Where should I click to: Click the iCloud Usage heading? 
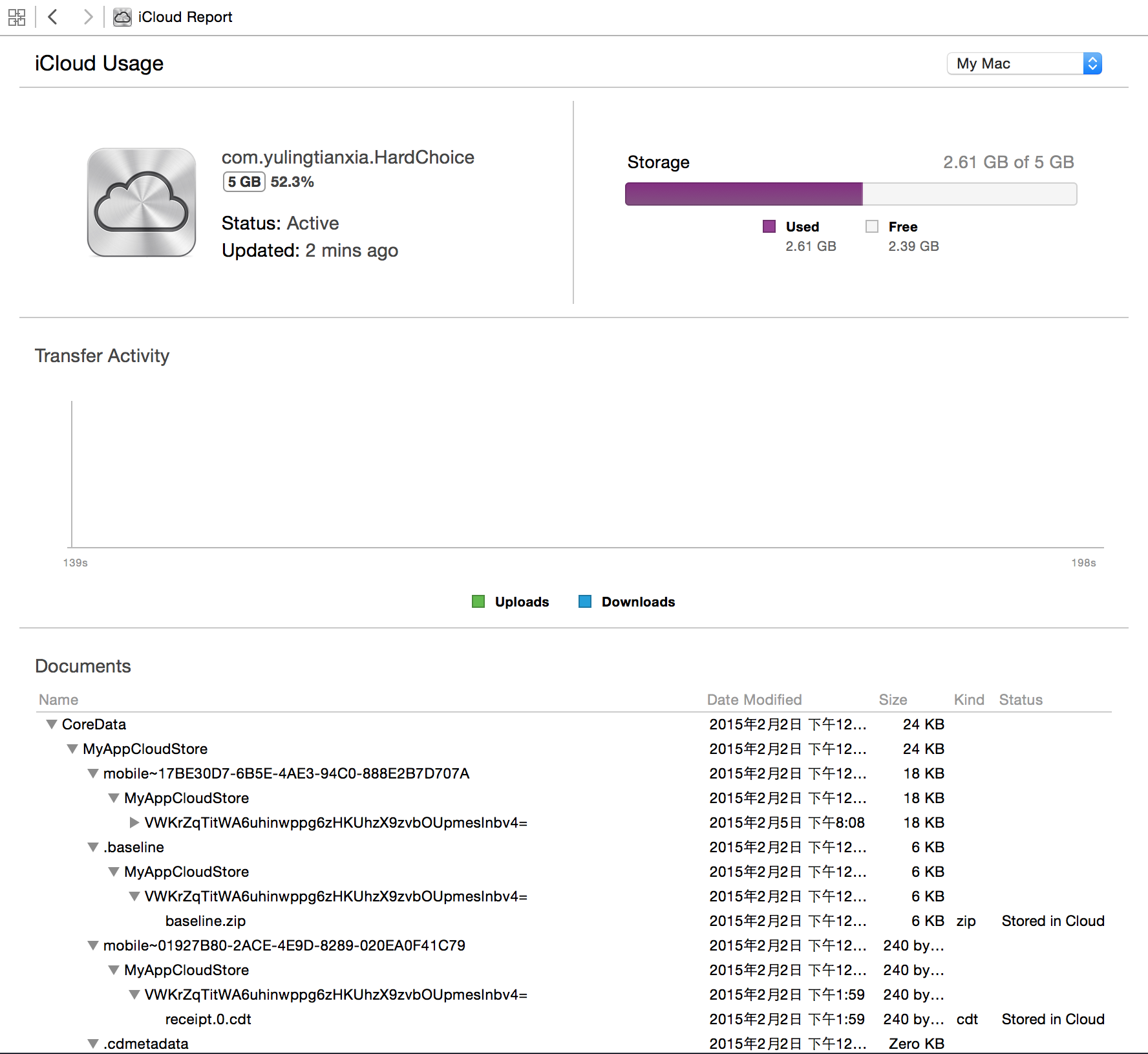tap(99, 63)
